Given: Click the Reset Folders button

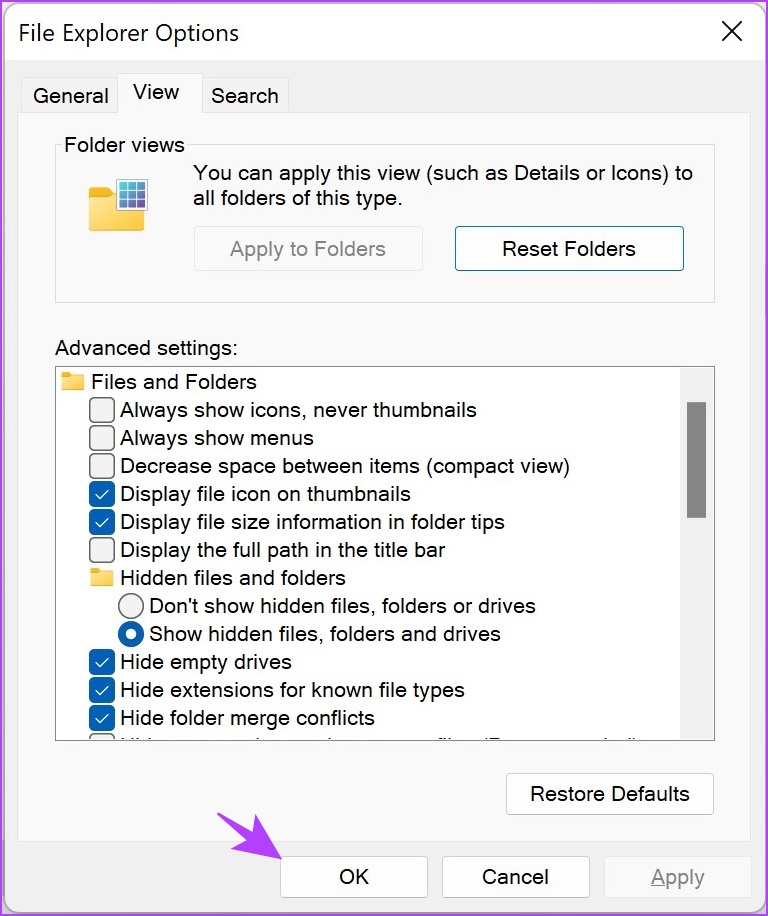Looking at the screenshot, I should click(569, 248).
